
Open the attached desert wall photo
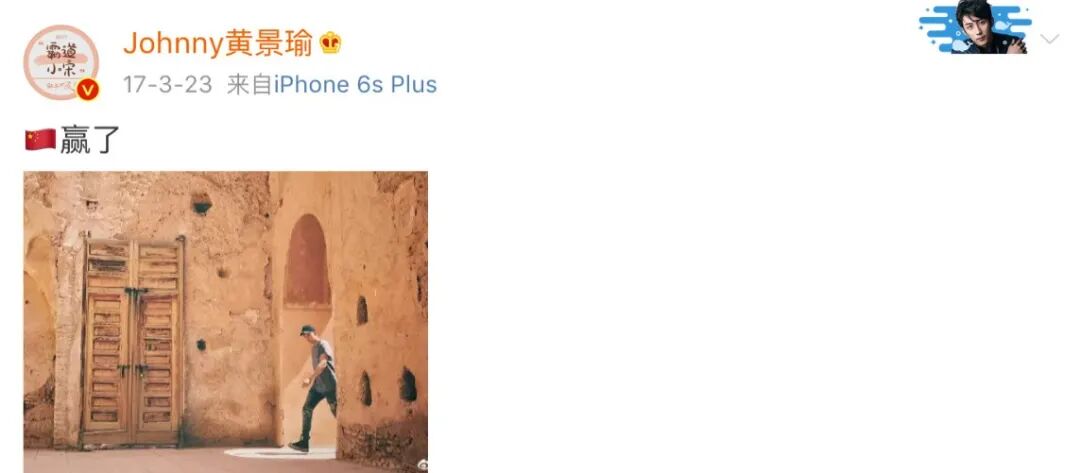tap(226, 322)
